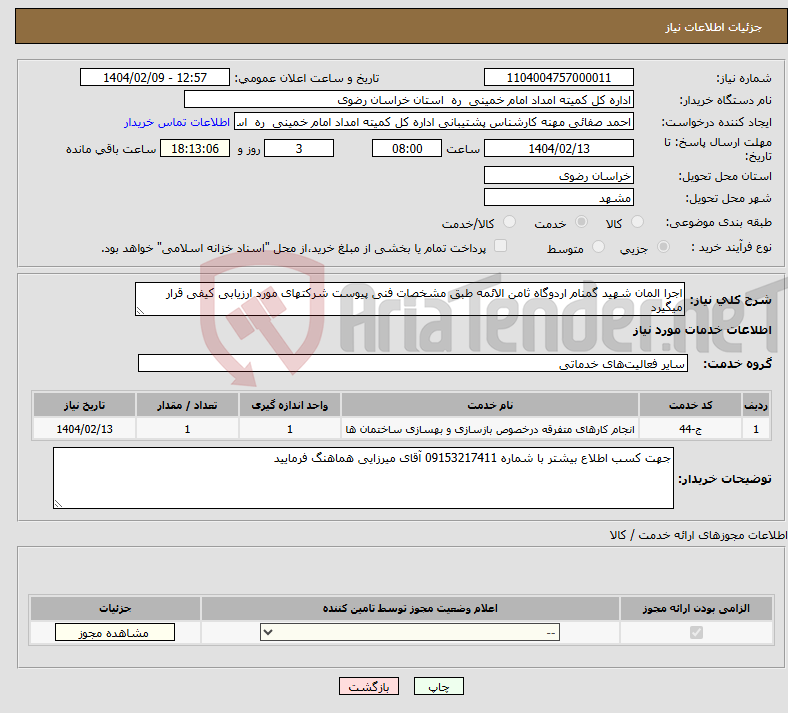788x713 pixels.
Task: Click the delivery province field خراسان رضوی
Action: click(x=558, y=175)
